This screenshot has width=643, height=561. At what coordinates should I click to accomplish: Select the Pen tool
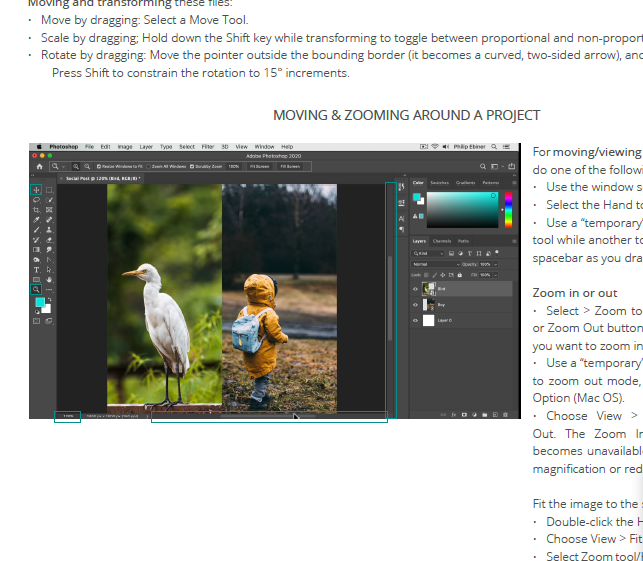49,260
